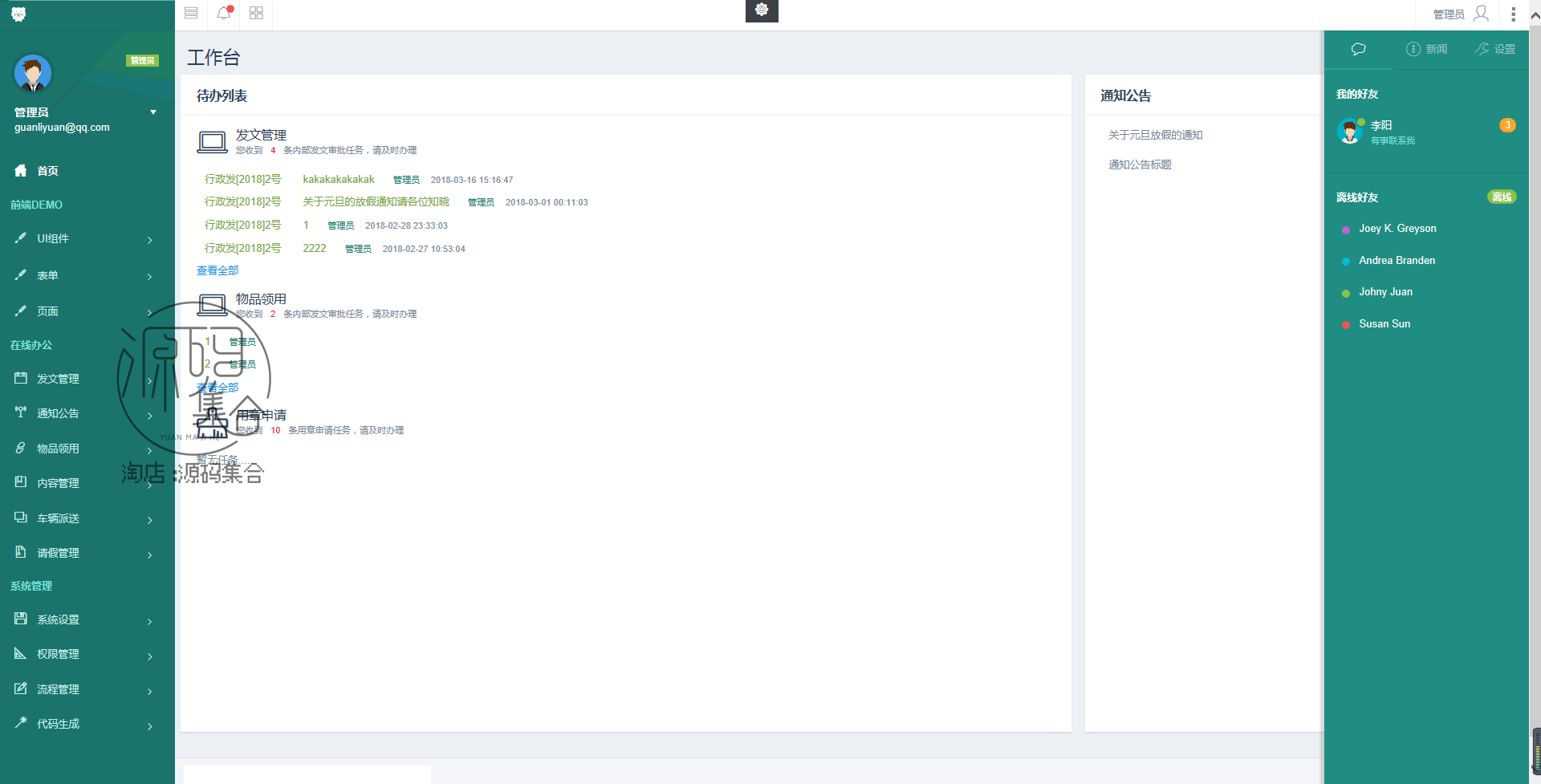Screen dimensions: 1541x784
Task: Open the grid apps icon in top bar
Action: [x=256, y=13]
